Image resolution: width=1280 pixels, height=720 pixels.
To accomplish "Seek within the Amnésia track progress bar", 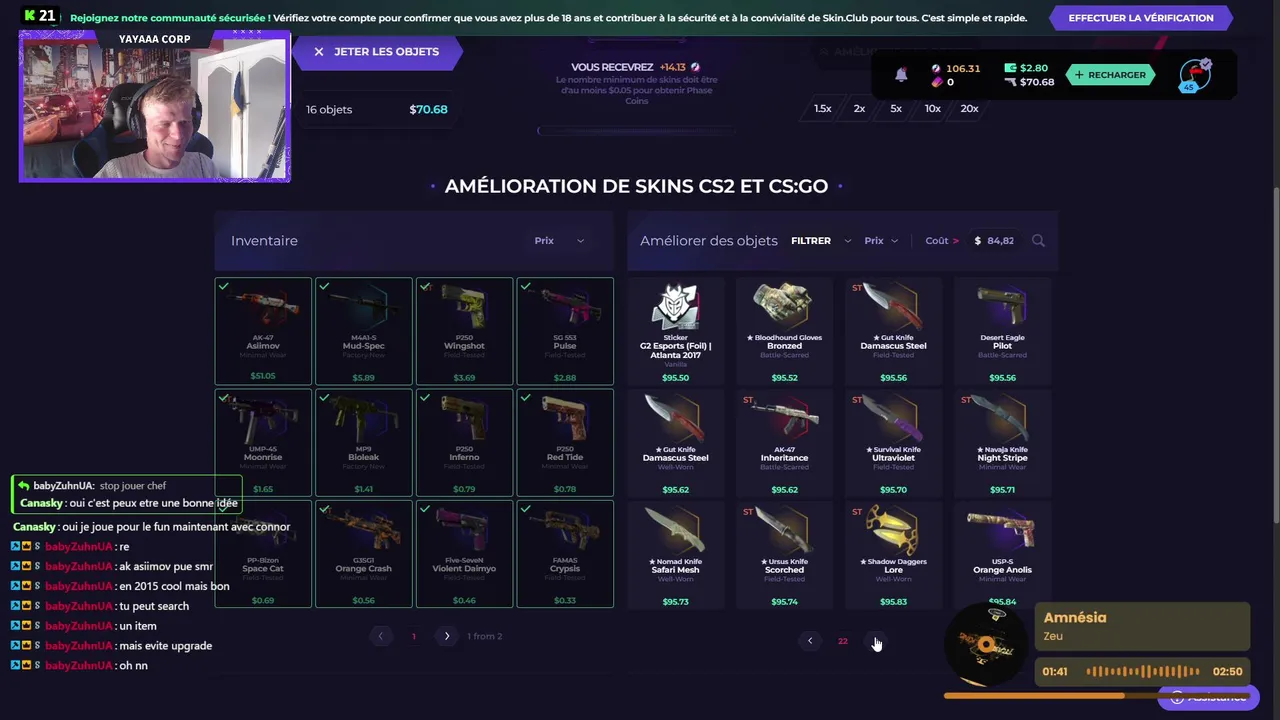I will click(x=1097, y=696).
